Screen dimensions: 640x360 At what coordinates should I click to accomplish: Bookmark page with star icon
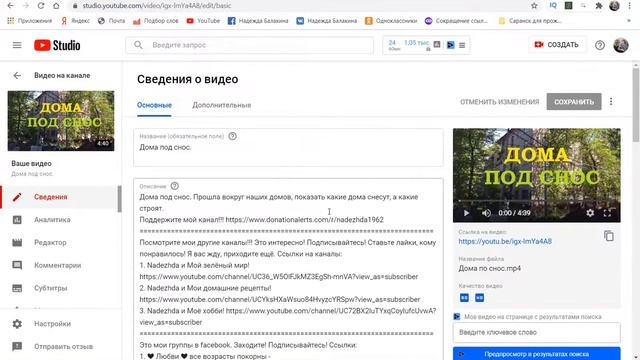(x=534, y=6)
